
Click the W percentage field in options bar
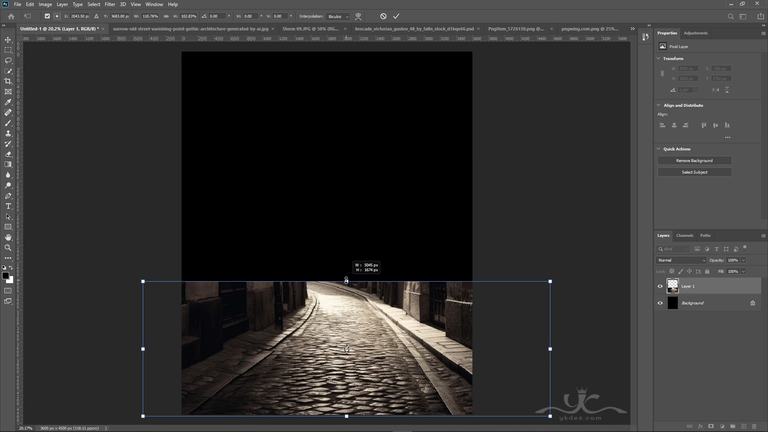[150, 16]
